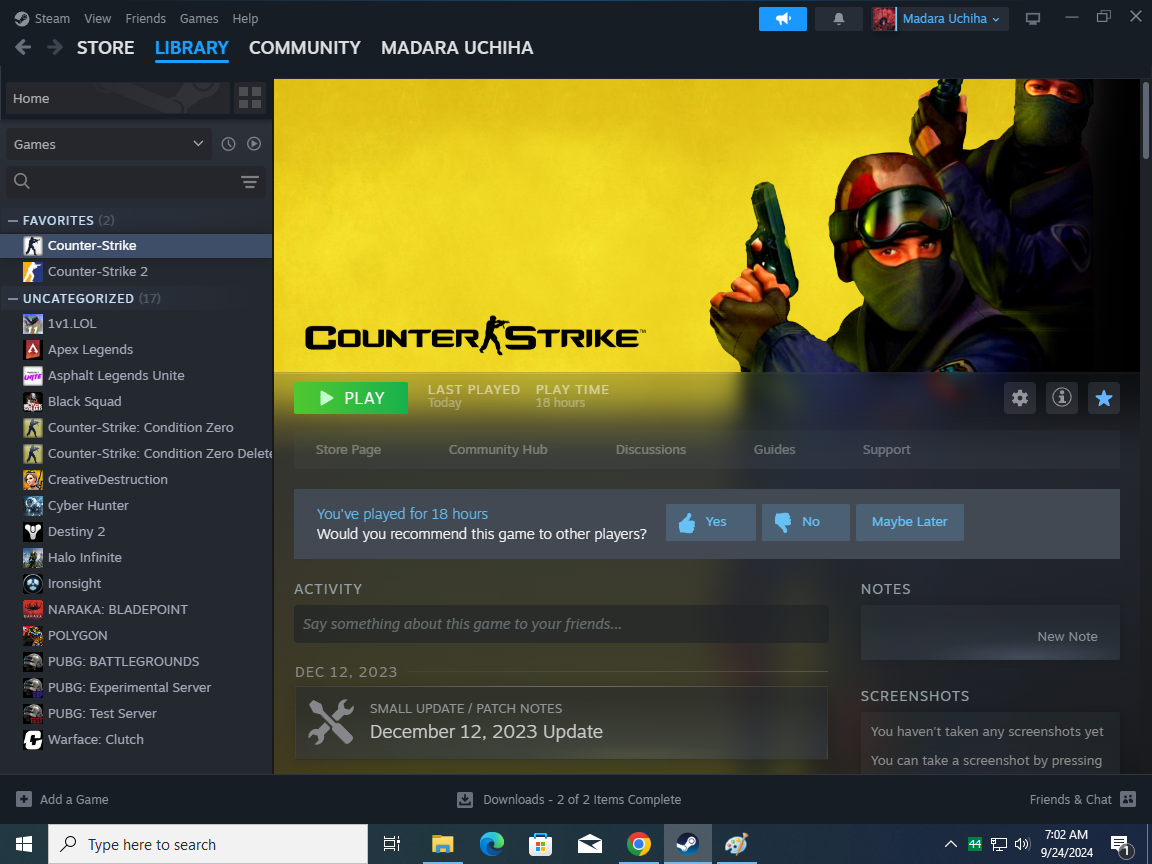Click the announcements megaphone icon
The image size is (1152, 864).
click(x=782, y=19)
